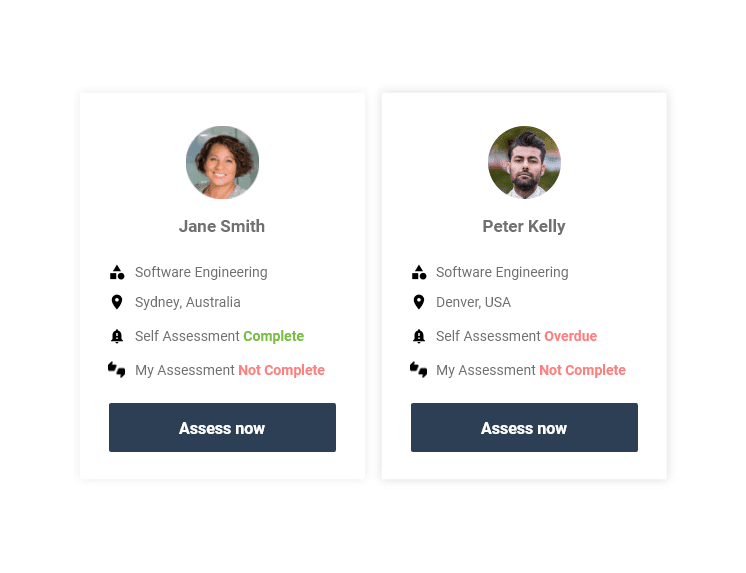
Task: Click the green Complete status on Jane's card
Action: [x=273, y=336]
